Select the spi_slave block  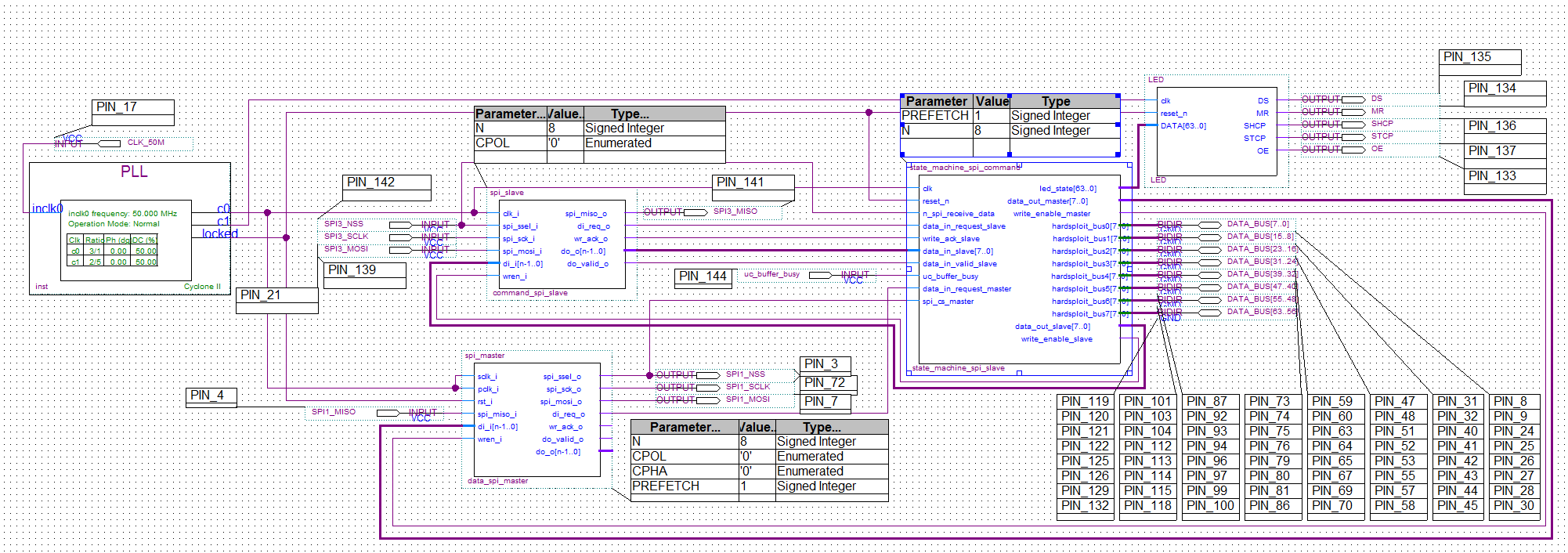pyautogui.click(x=562, y=244)
